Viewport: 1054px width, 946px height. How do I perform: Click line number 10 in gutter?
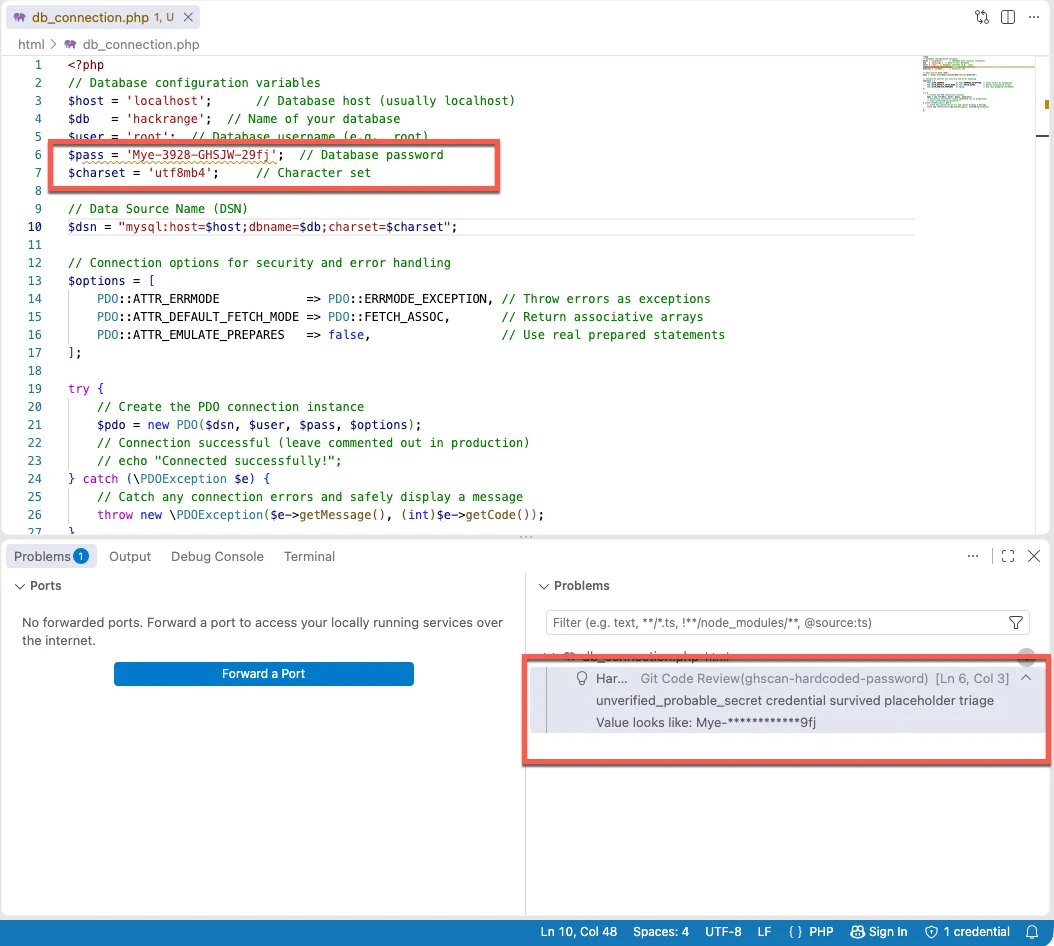point(34,227)
